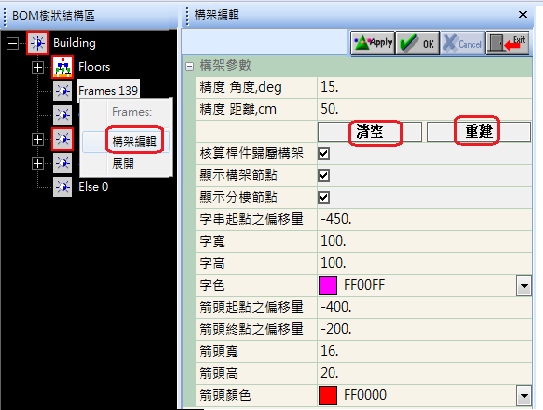Click the Apply toolbar button

point(373,43)
